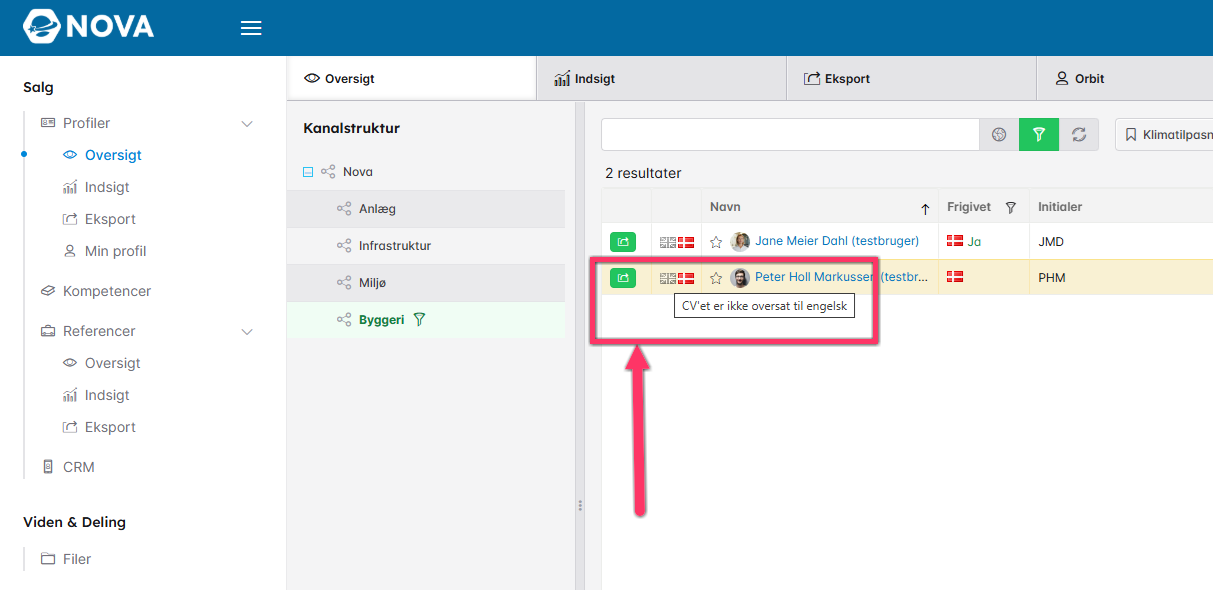Switch to the Orbit tab
Viewport: 1213px width, 590px height.
tap(1124, 78)
